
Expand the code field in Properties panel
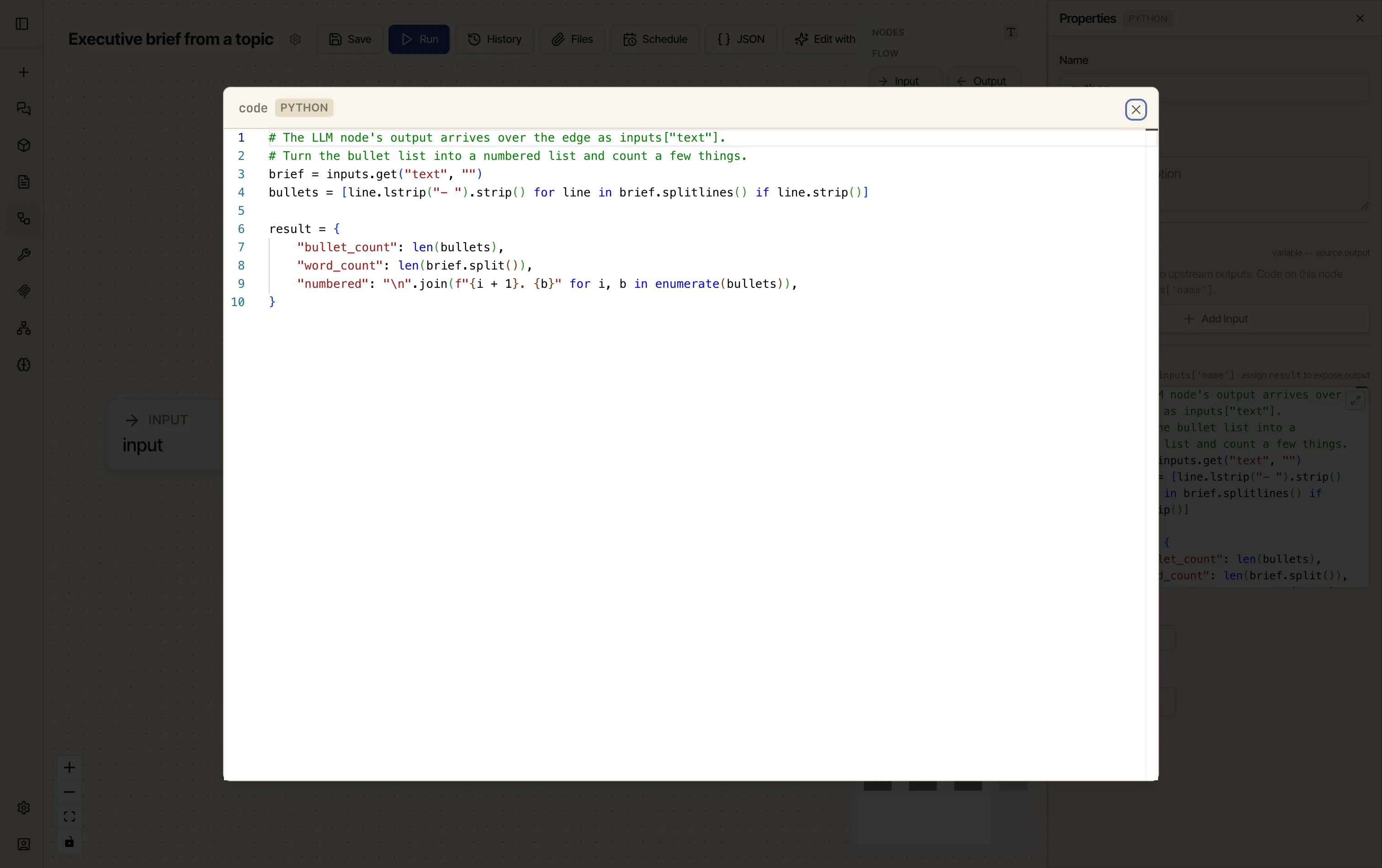[x=1355, y=400]
